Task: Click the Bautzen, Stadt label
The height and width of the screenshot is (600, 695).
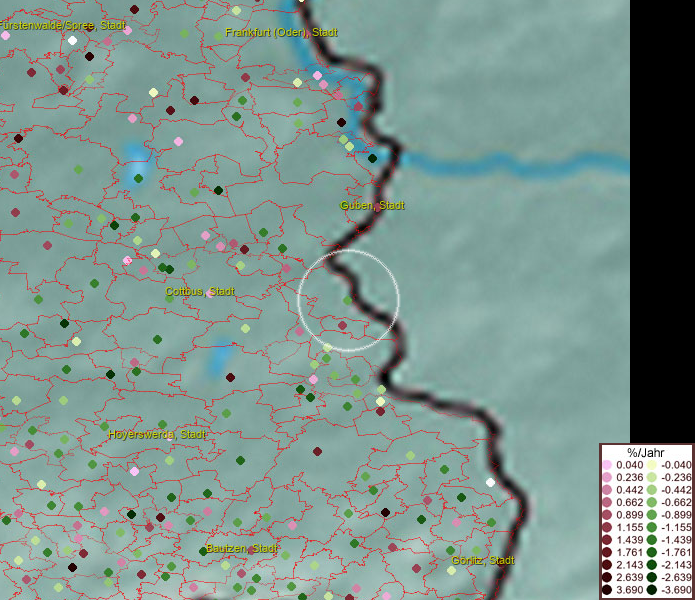Action: click(x=242, y=548)
